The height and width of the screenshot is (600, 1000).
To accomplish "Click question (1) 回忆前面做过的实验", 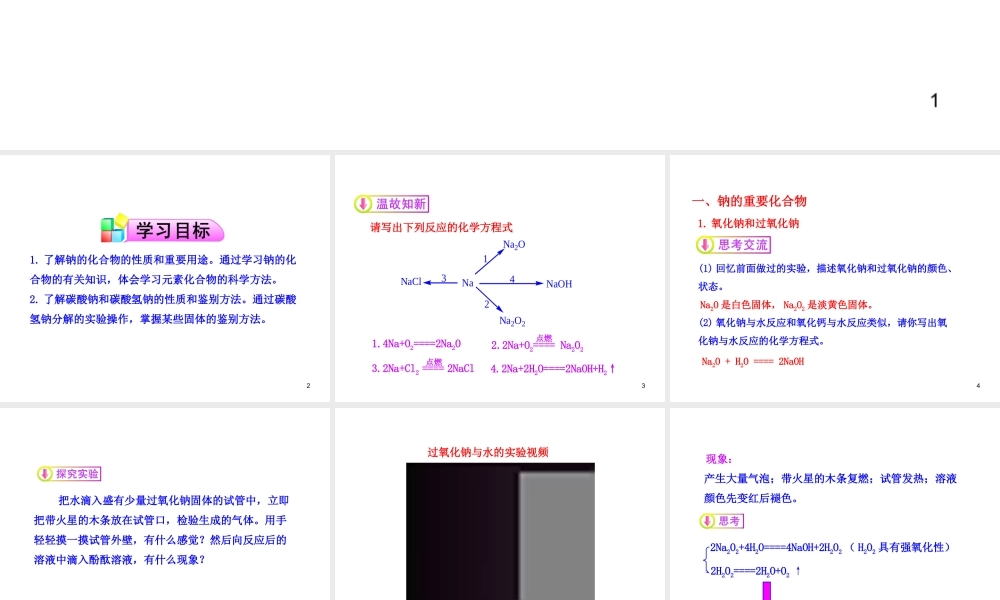I will pos(827,277).
